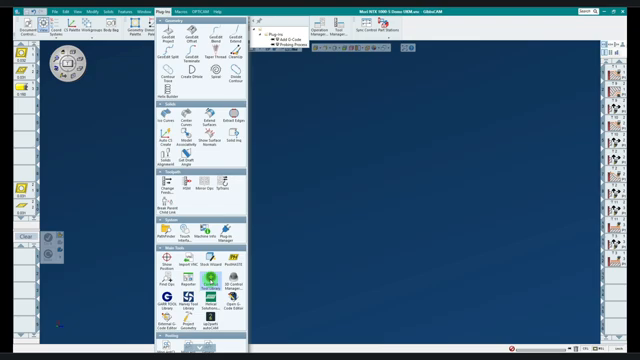The height and width of the screenshot is (360, 640).
Task: Open the Reporter plug-in
Action: [x=188, y=279]
